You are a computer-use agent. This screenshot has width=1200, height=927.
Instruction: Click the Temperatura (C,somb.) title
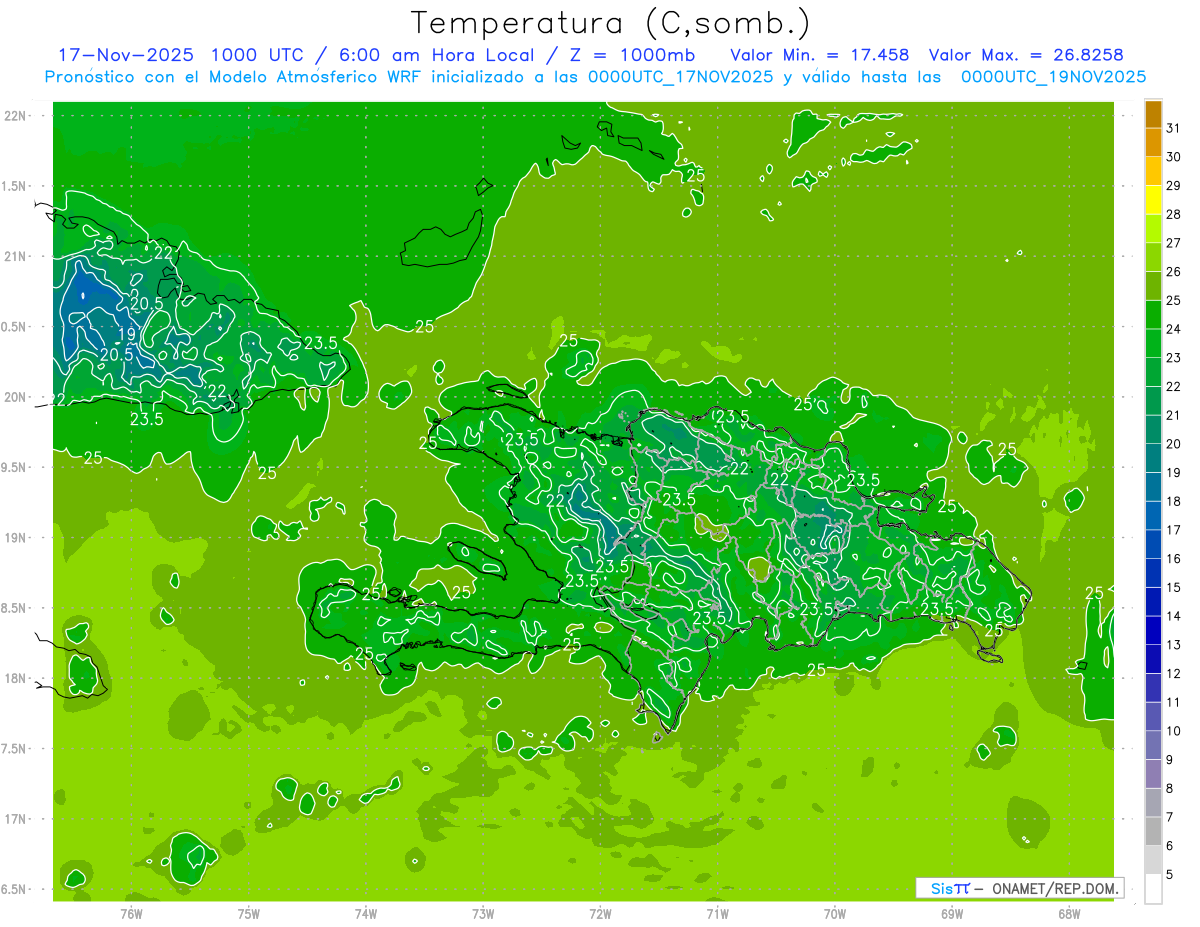click(612, 22)
